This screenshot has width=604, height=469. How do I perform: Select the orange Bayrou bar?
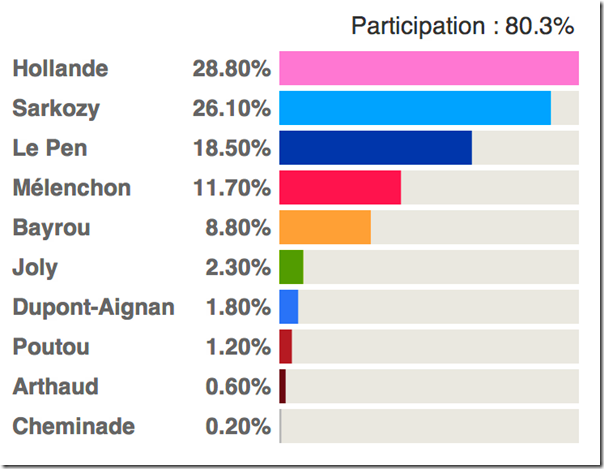325,227
